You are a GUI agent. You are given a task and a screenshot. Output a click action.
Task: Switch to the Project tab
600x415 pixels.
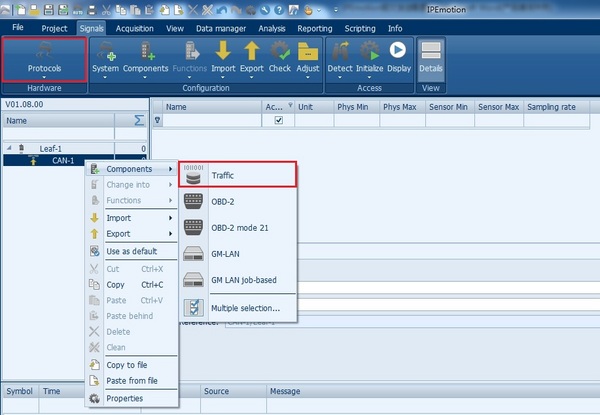tap(54, 28)
